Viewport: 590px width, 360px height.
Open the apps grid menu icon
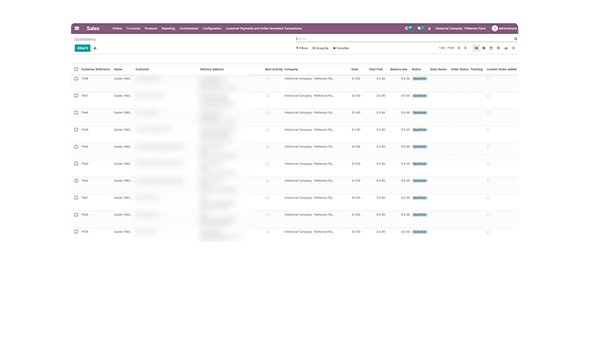(77, 28)
